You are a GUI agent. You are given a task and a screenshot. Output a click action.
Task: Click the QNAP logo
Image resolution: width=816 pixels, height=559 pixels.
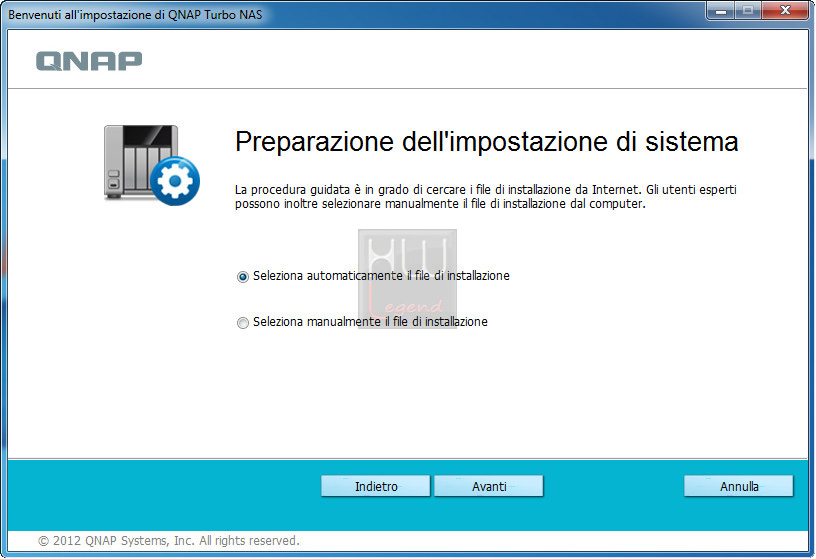point(89,61)
